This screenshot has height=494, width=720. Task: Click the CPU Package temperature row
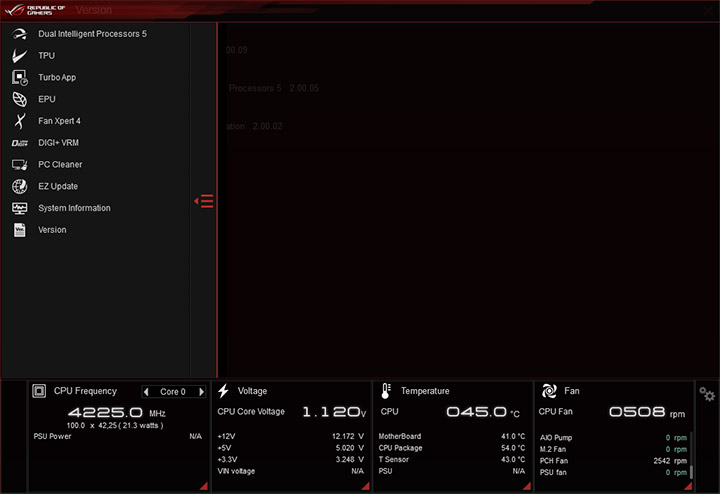pos(452,448)
